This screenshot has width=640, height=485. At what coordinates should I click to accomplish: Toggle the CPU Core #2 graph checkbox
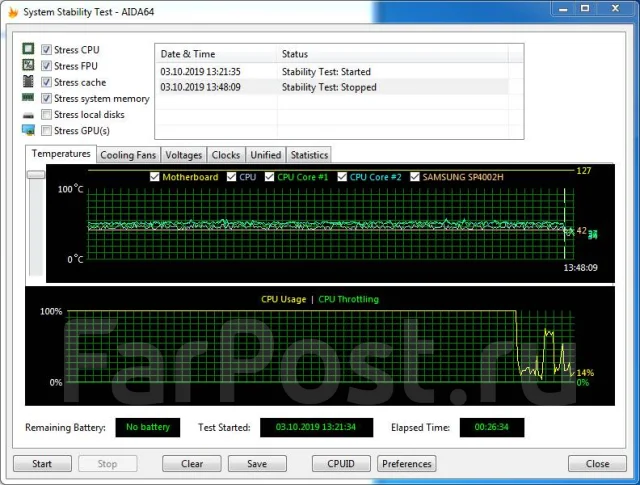point(342,177)
